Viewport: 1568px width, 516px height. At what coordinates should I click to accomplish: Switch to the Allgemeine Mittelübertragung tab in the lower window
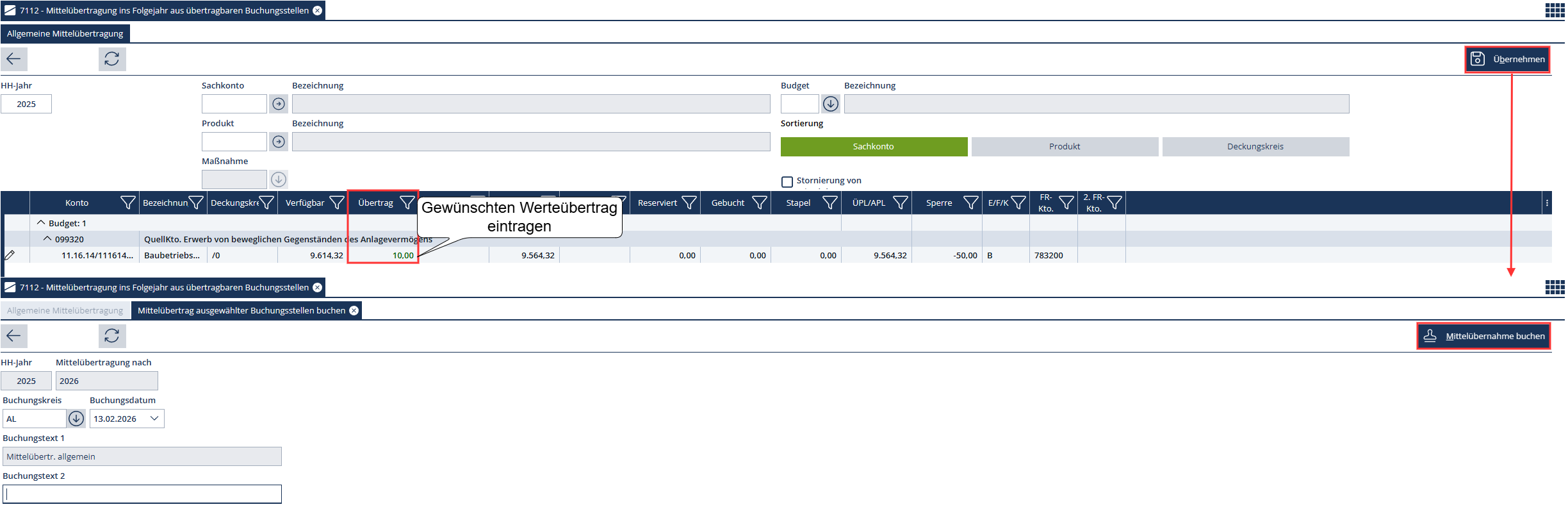[x=65, y=311]
